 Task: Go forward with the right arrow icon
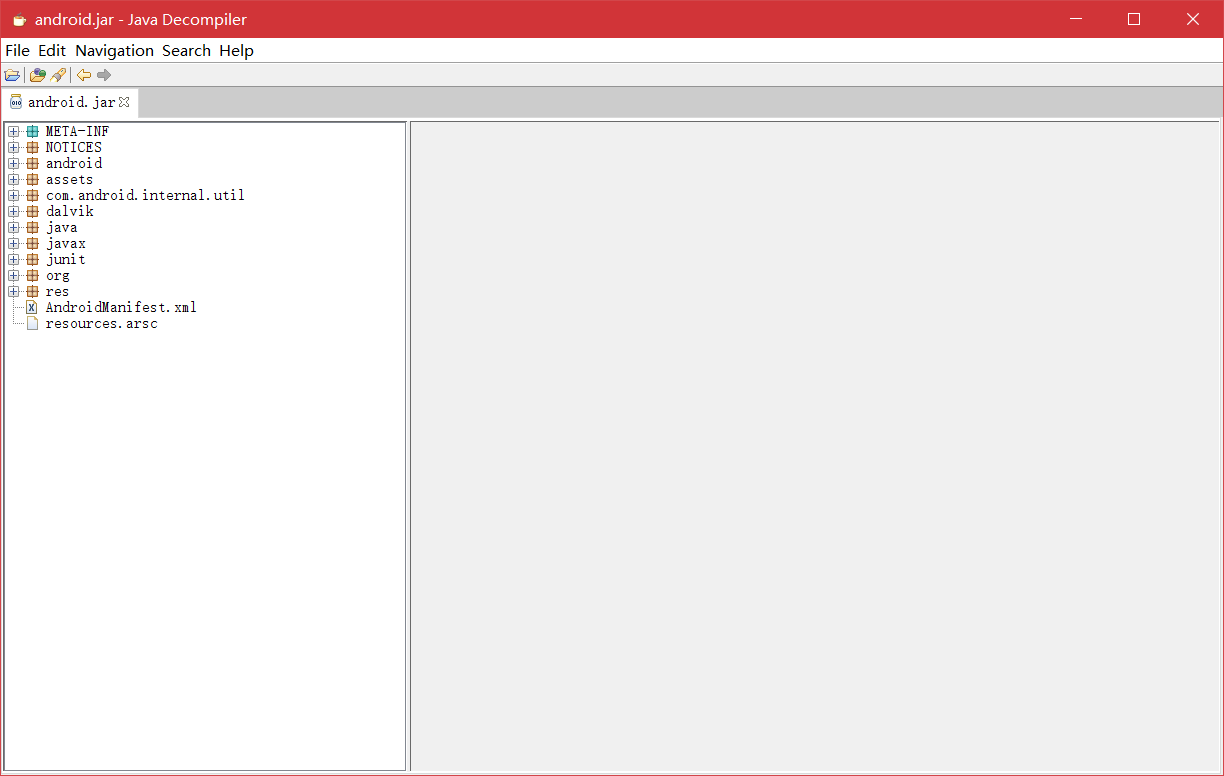coord(104,75)
